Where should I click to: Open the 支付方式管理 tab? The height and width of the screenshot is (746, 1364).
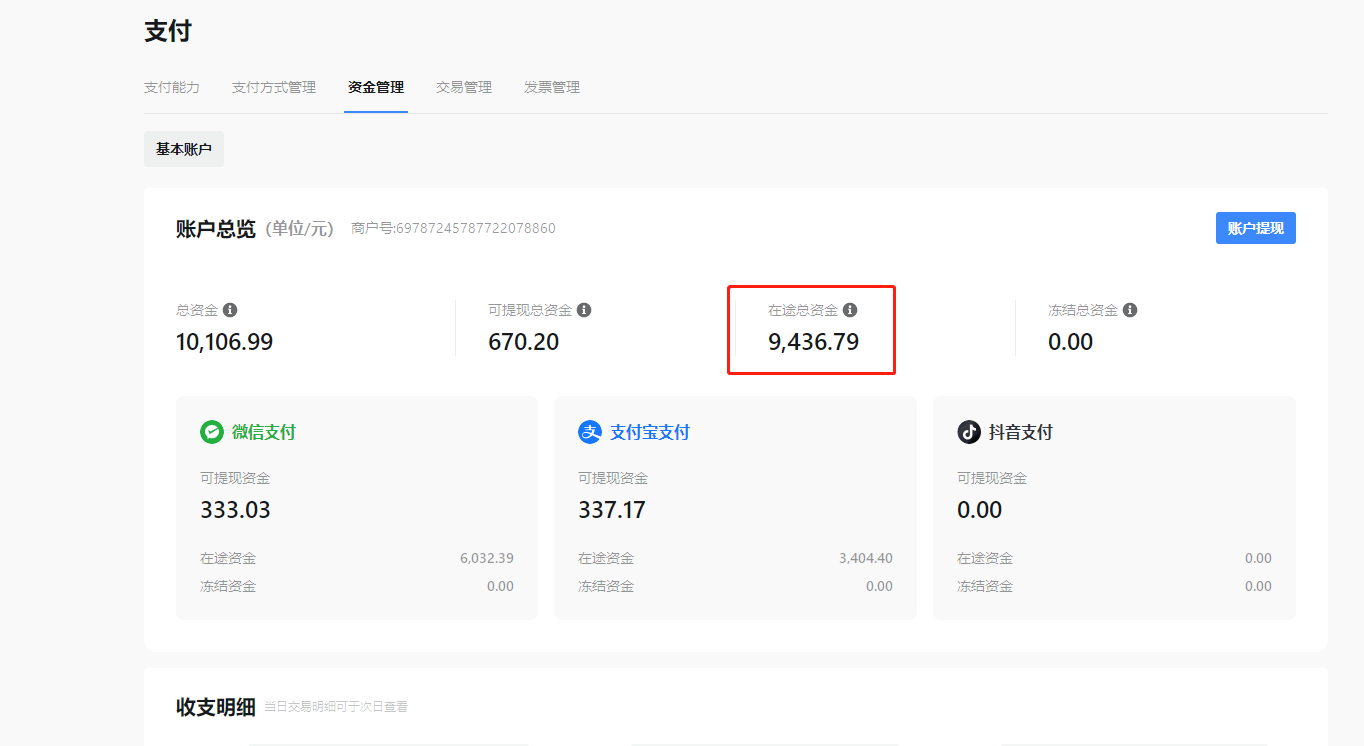coord(274,87)
